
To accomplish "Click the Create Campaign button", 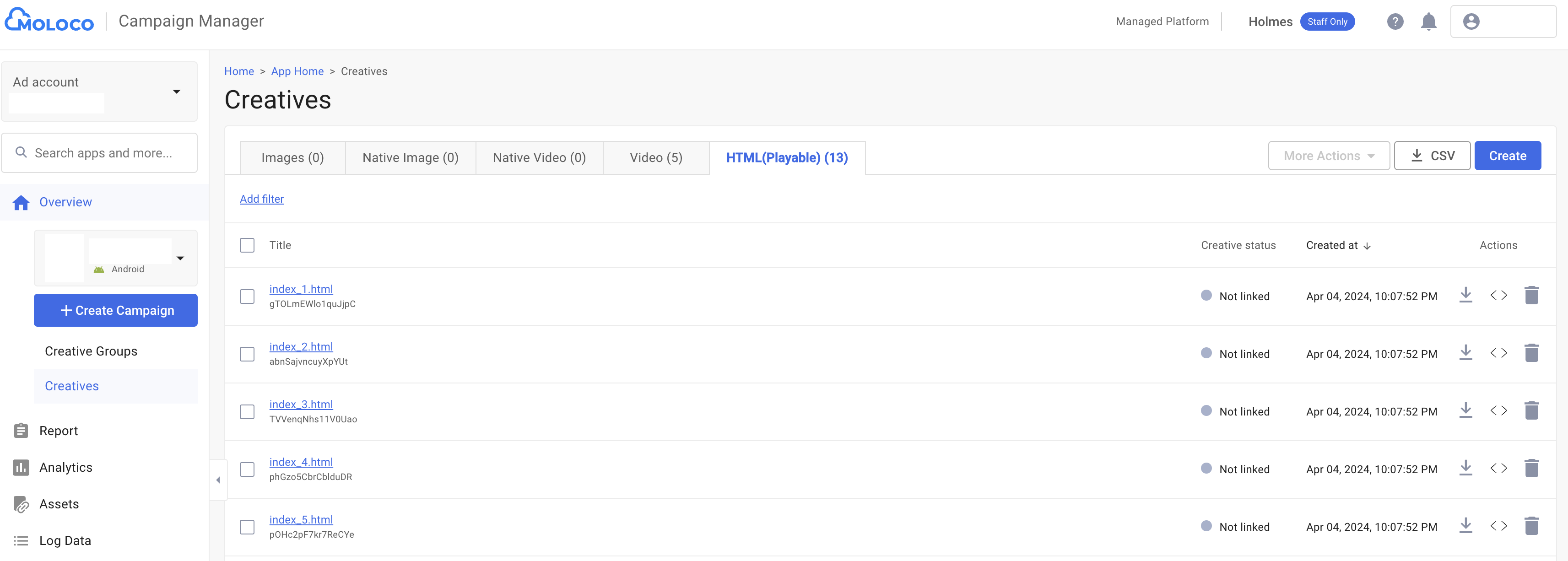I will tap(115, 310).
